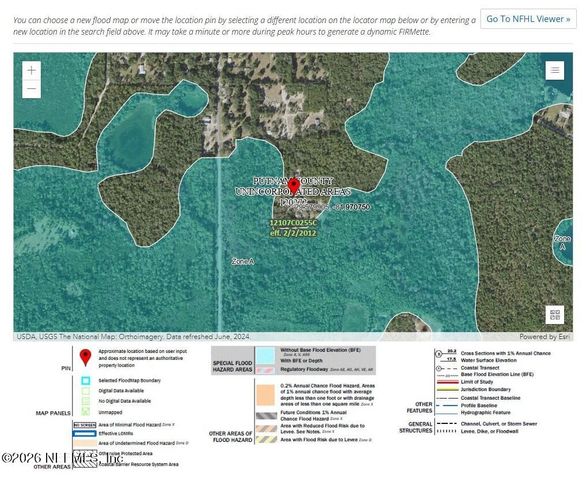
Task: Click the Special Flood Hazard Areas heading
Action: (x=232, y=366)
